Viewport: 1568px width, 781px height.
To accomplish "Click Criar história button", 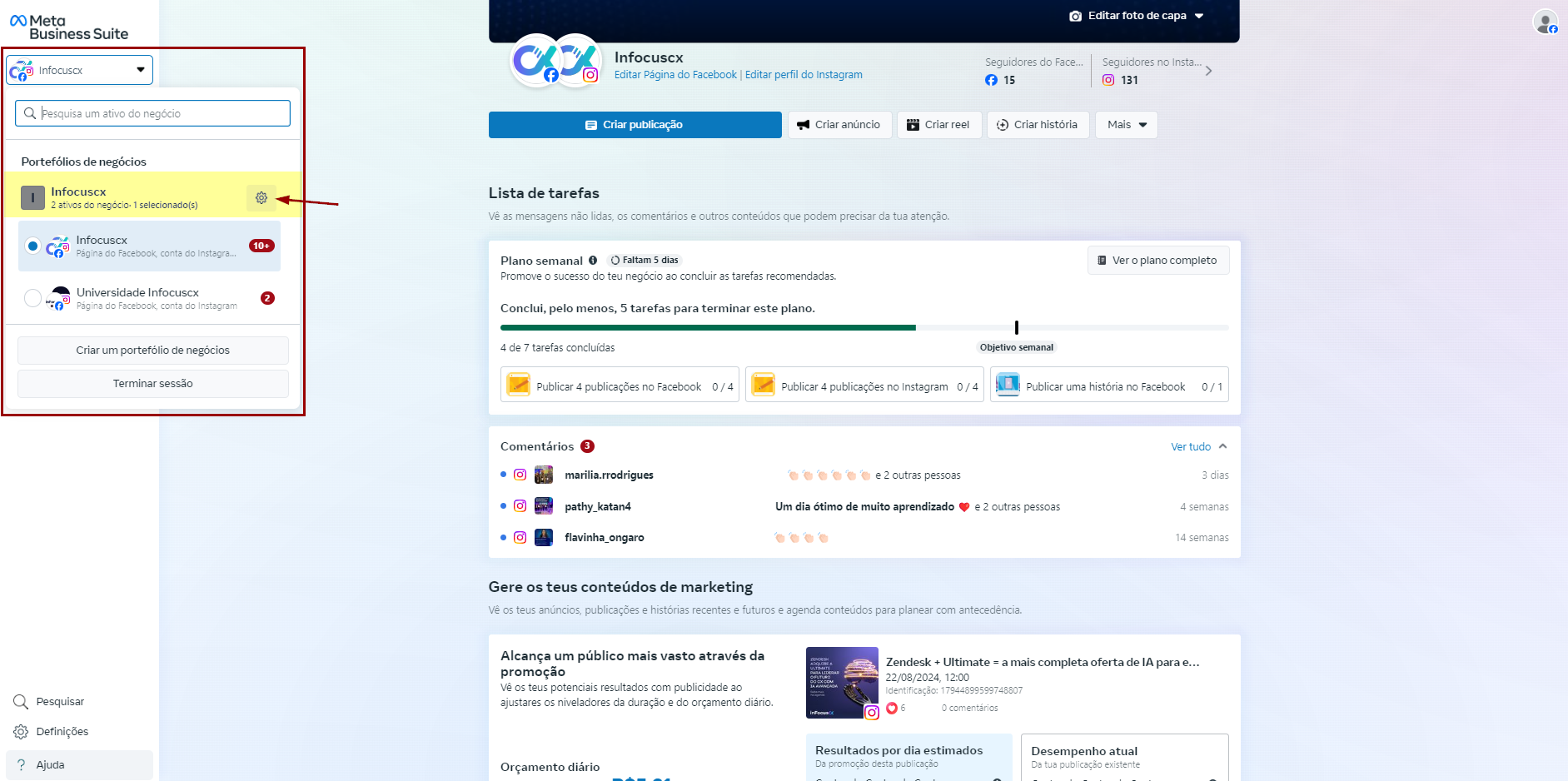I will (1038, 125).
